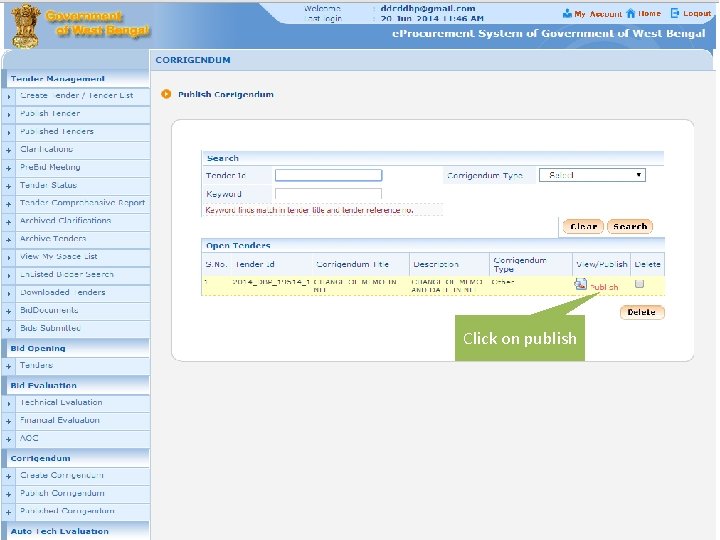The height and width of the screenshot is (540, 720).
Task: Click the Bid Opening section header
Action: coord(38,349)
